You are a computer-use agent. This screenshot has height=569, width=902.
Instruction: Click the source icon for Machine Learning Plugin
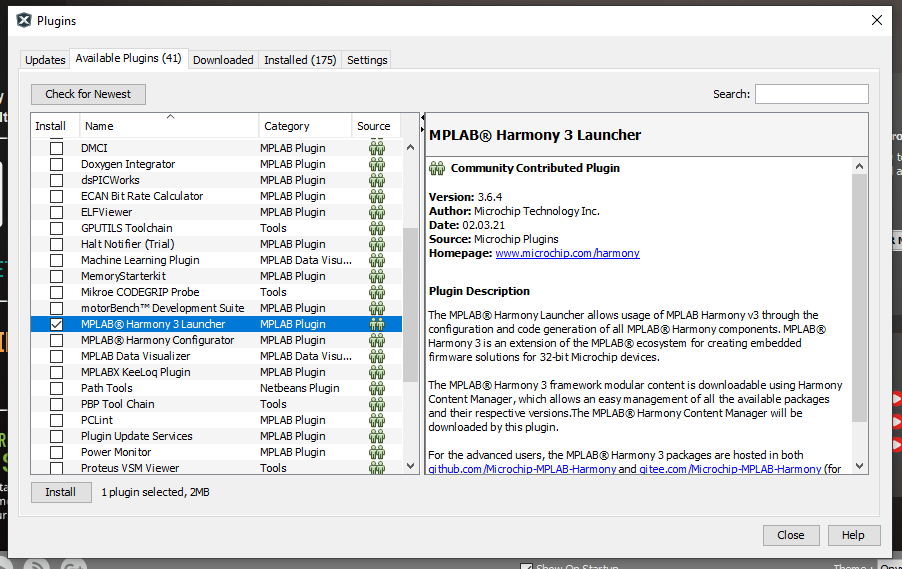(377, 260)
